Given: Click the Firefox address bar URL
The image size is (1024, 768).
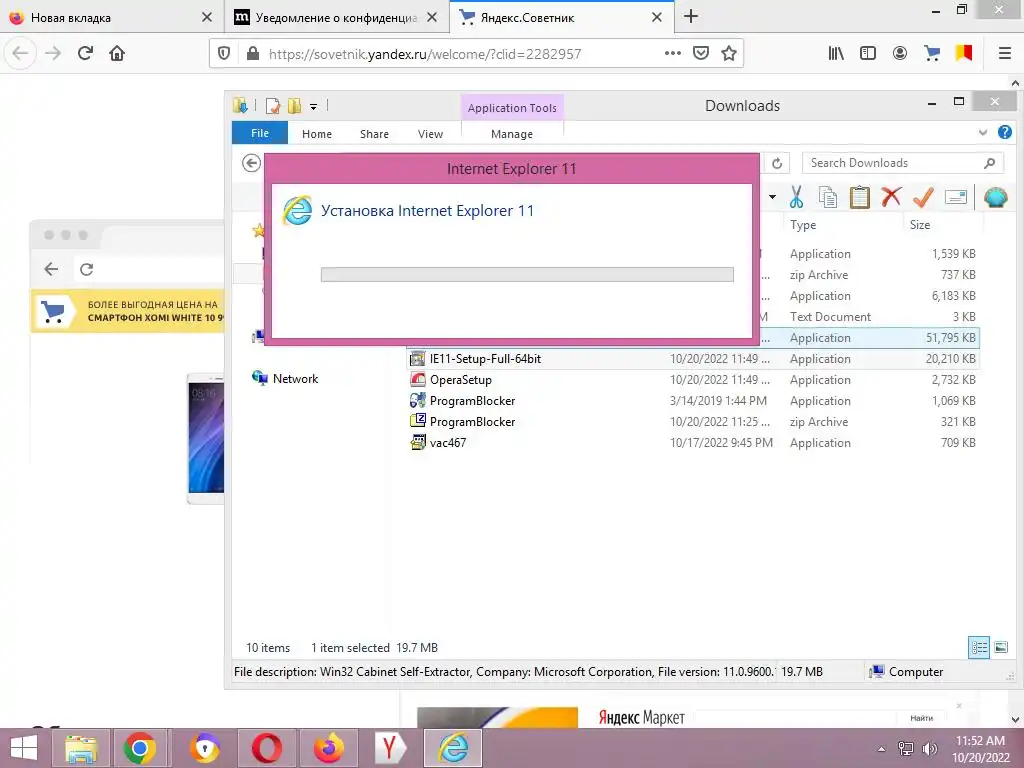Looking at the screenshot, I should tap(424, 54).
